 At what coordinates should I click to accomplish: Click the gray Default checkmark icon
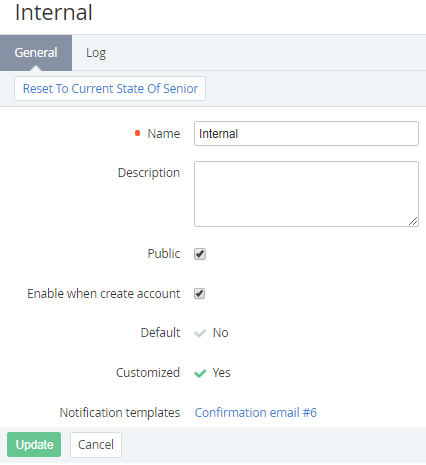tap(200, 333)
